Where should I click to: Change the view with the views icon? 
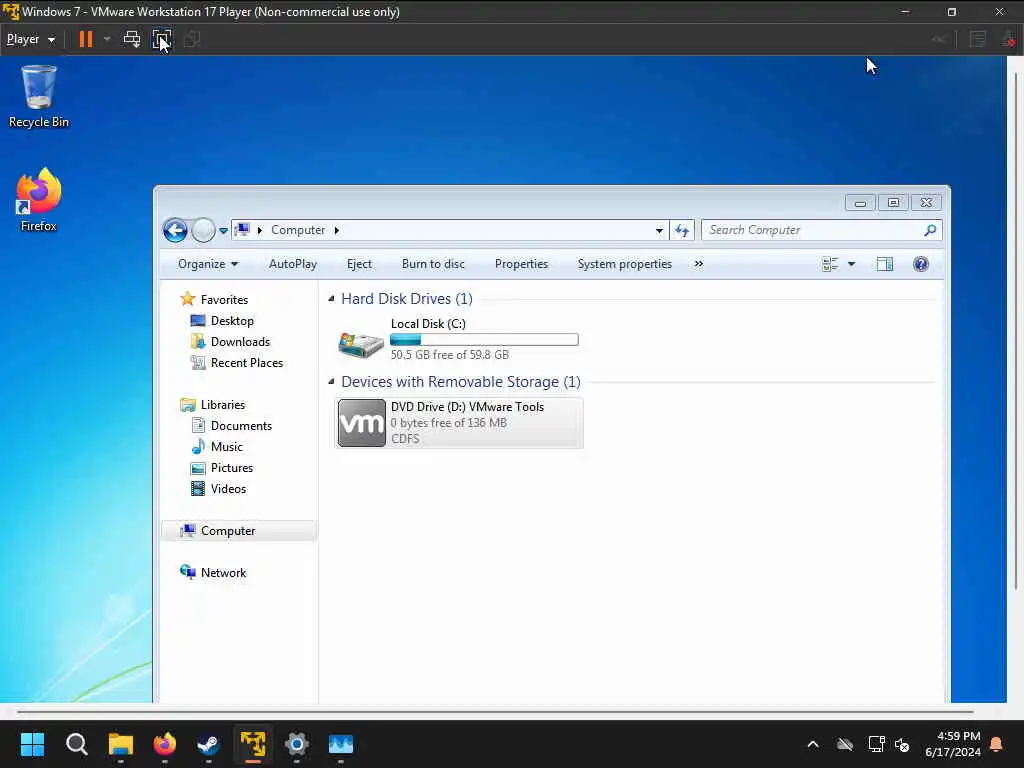click(830, 264)
